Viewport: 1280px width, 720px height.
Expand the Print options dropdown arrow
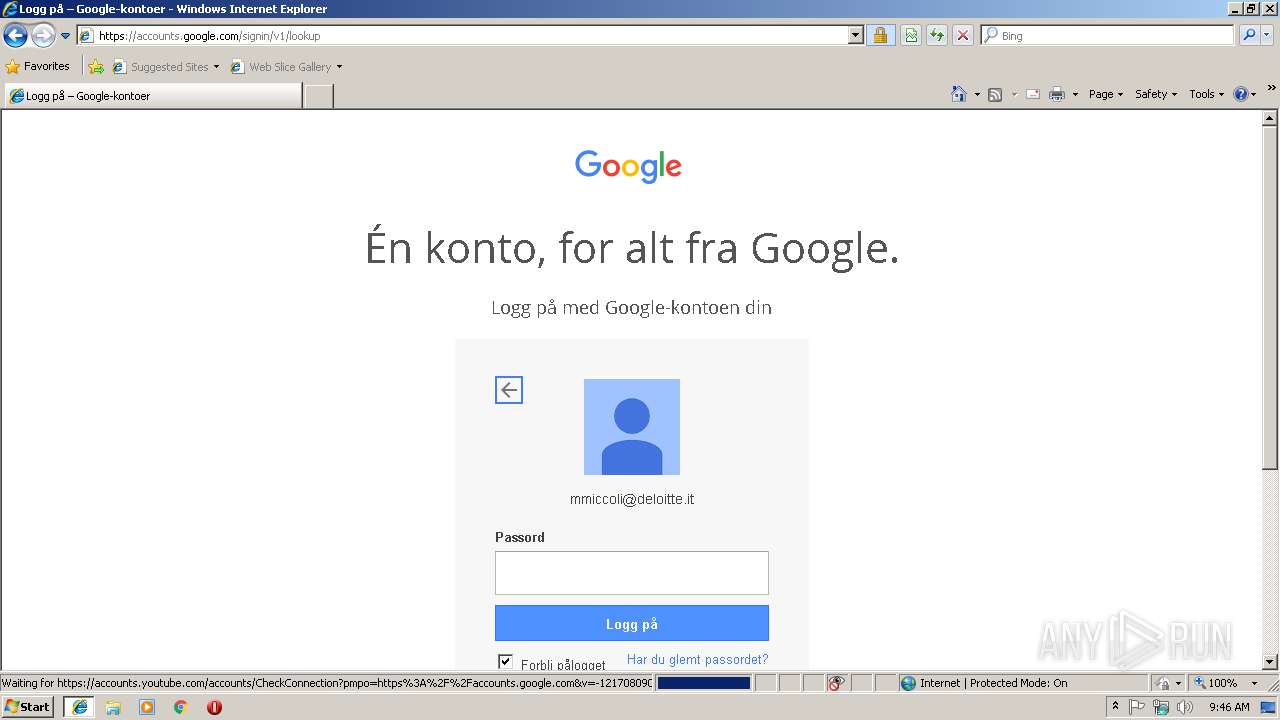(x=1075, y=94)
